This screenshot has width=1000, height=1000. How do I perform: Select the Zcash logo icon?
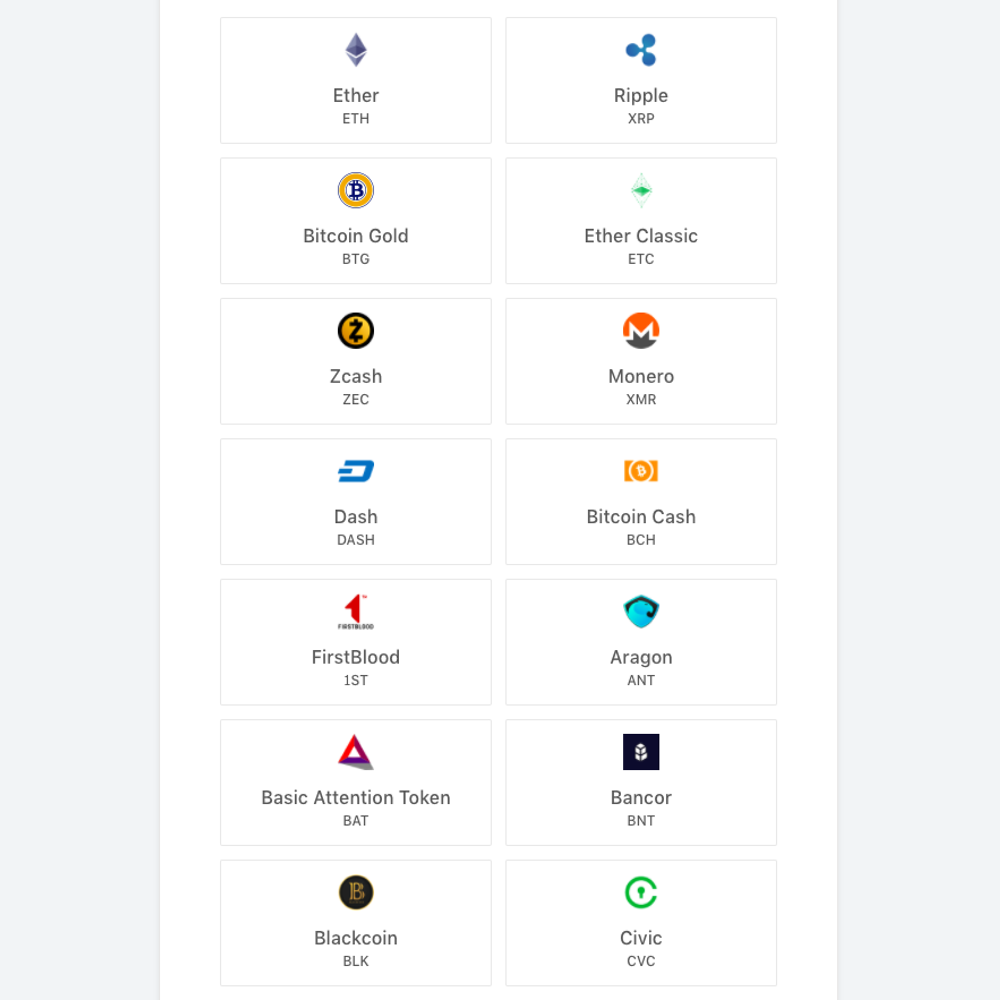pos(356,331)
